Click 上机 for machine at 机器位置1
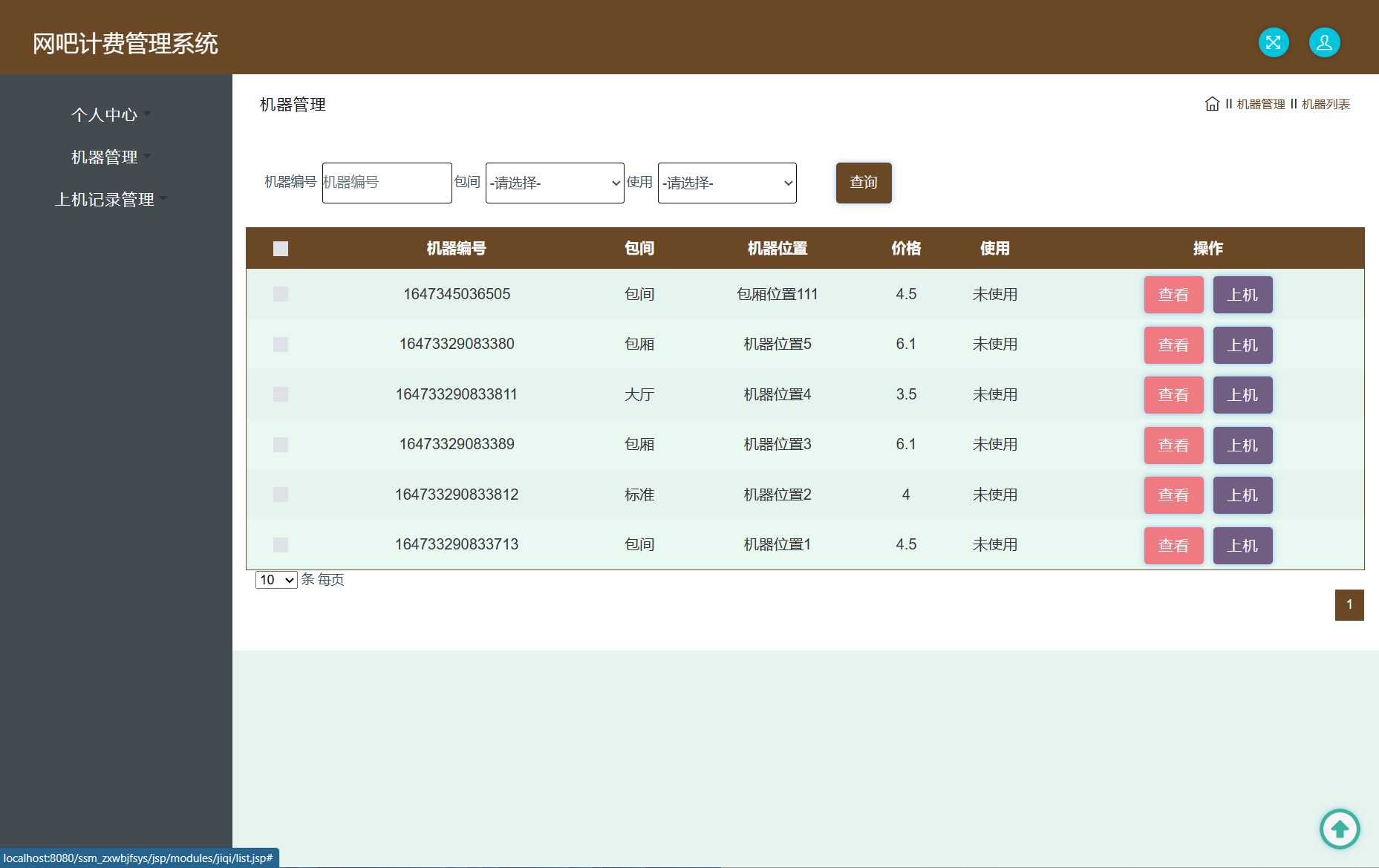Image resolution: width=1379 pixels, height=868 pixels. (x=1242, y=546)
